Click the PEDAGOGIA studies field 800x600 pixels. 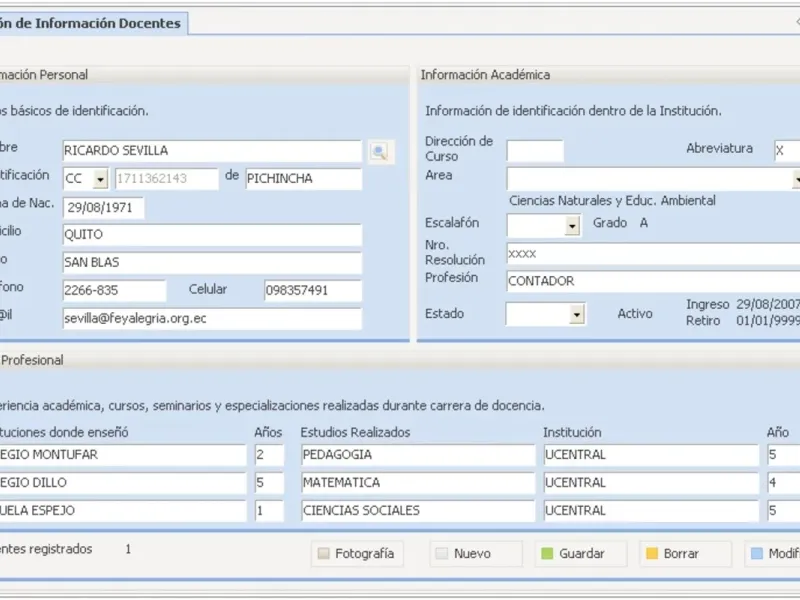click(418, 455)
